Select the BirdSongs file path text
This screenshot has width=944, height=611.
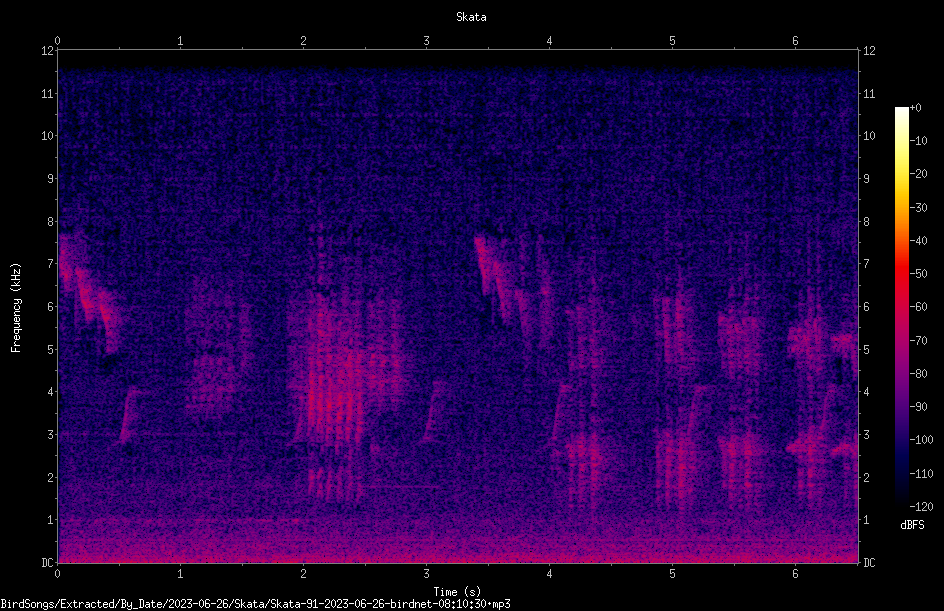click(255, 604)
